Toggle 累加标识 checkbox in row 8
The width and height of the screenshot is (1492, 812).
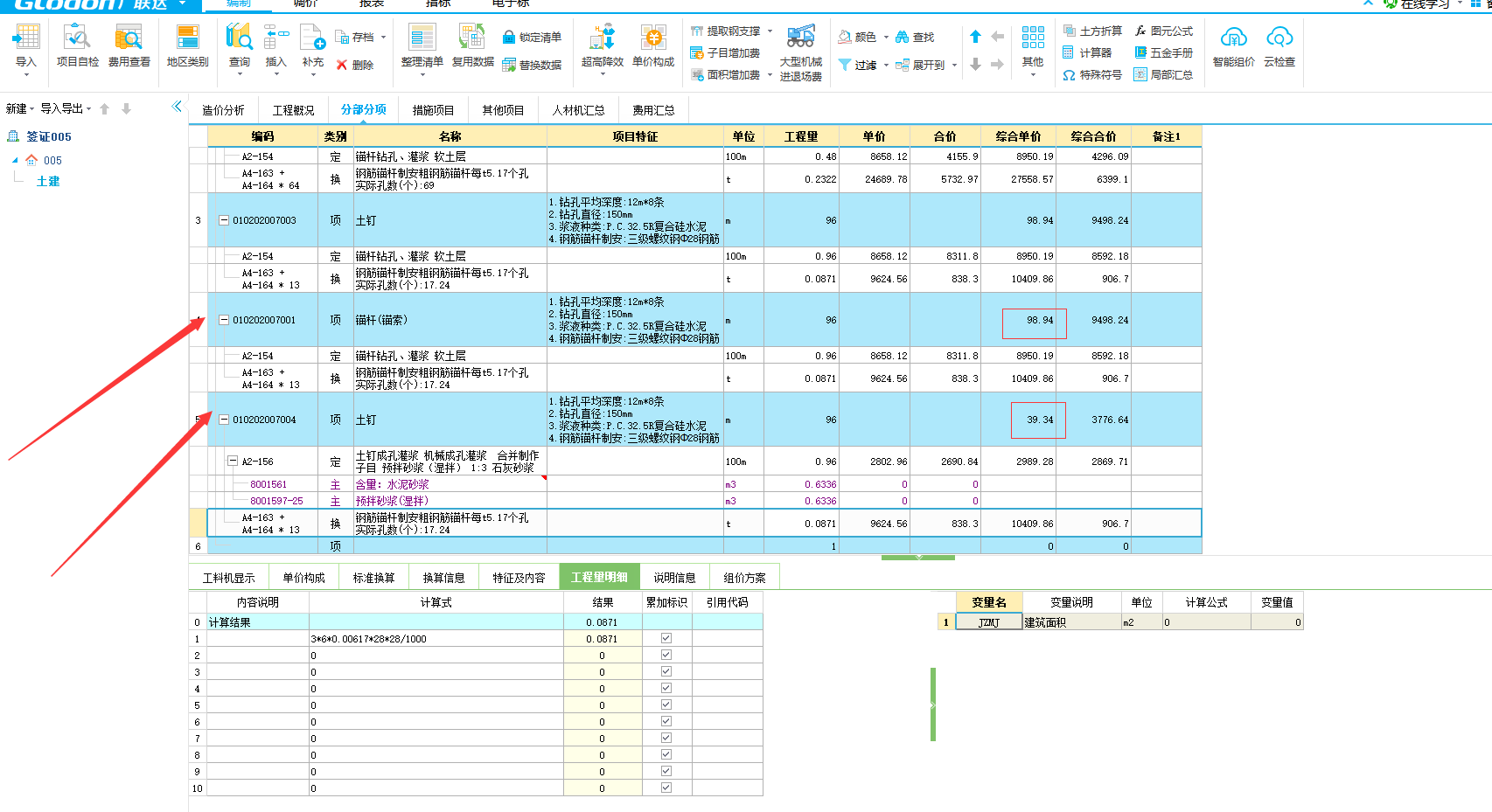click(666, 754)
